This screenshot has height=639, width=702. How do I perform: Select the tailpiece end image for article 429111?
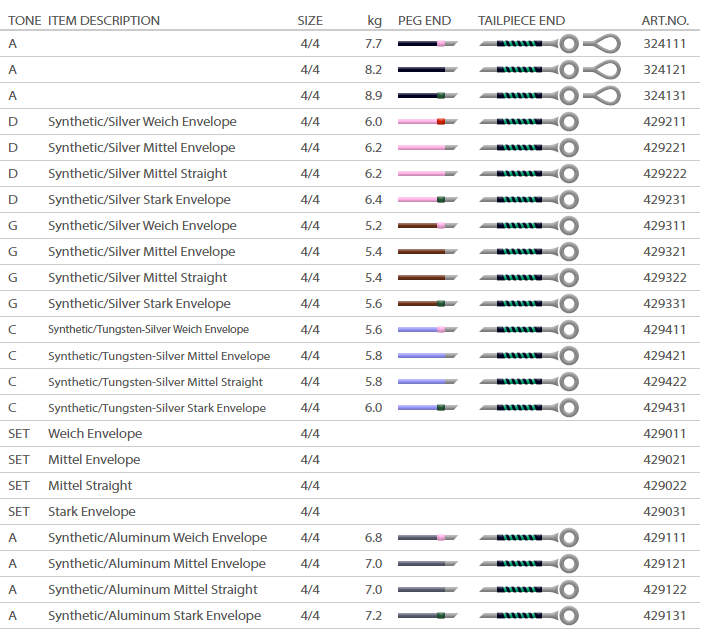pyautogui.click(x=528, y=538)
